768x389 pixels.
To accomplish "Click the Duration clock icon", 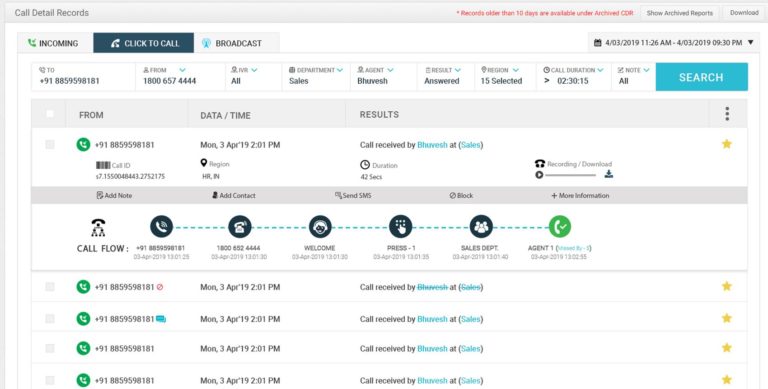I will pyautogui.click(x=365, y=165).
